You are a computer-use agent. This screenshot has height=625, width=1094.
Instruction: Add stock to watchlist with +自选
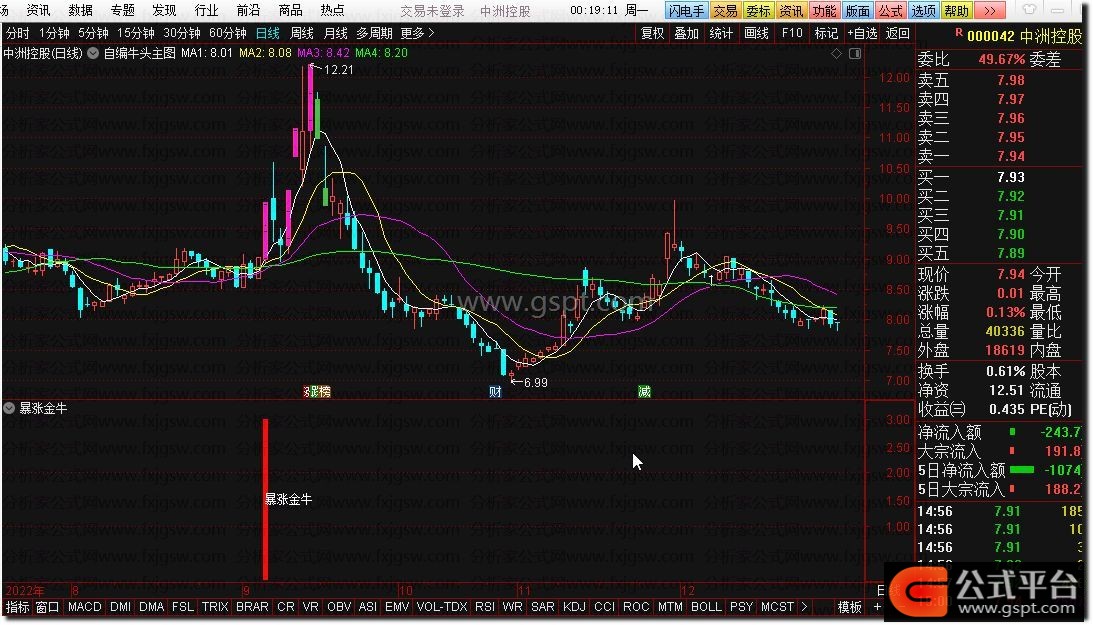tap(862, 33)
